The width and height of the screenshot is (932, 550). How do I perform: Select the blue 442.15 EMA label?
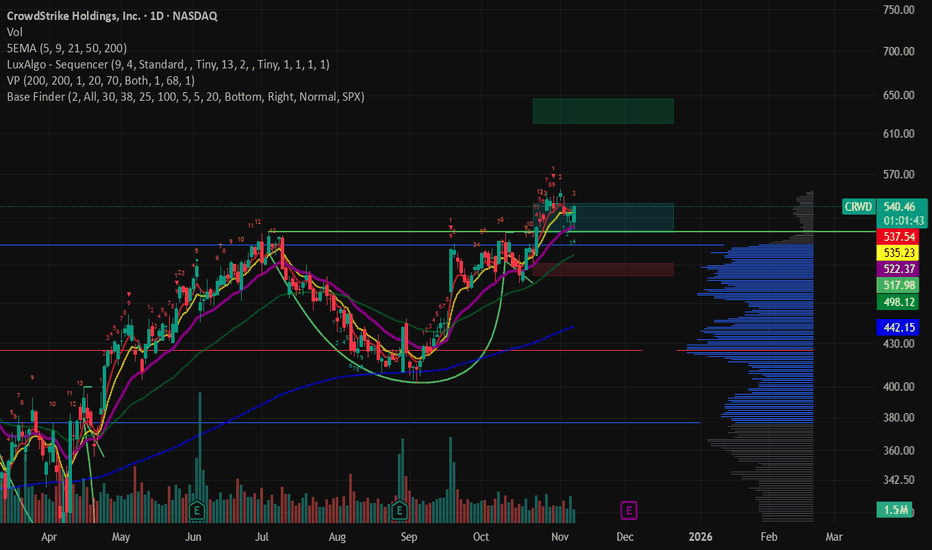896,328
